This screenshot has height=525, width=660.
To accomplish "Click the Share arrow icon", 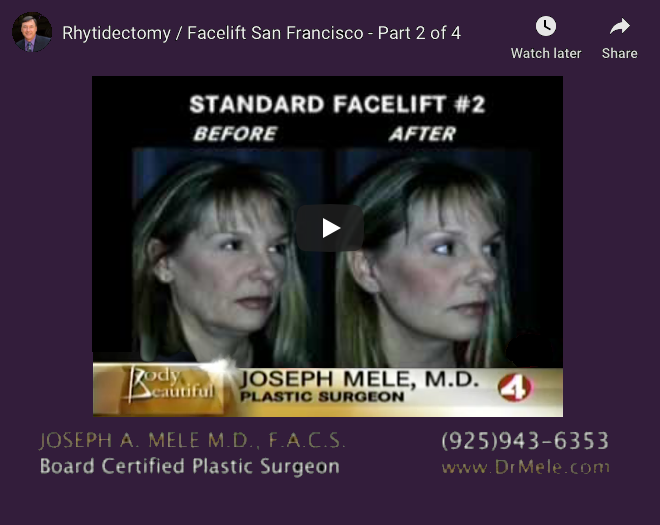I will 620,27.
